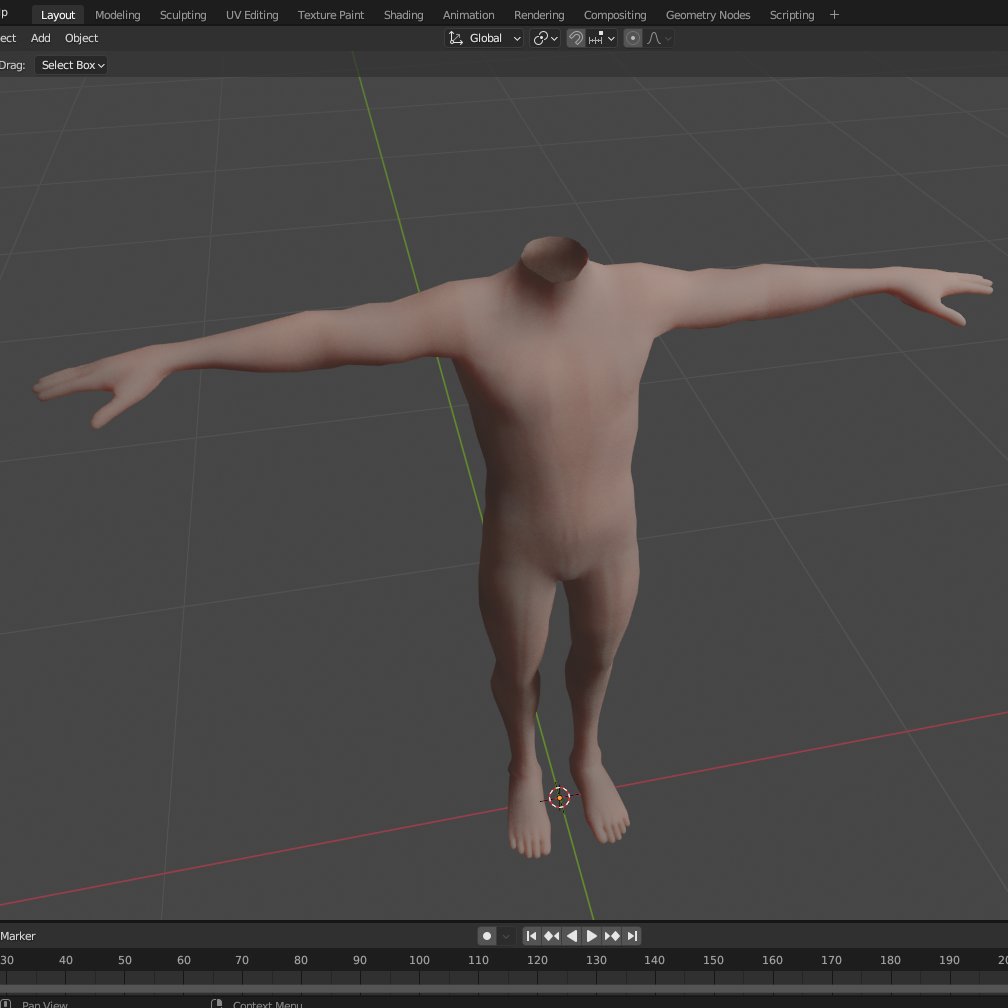Open the Scripting workspace tab
The height and width of the screenshot is (1008, 1008).
click(x=792, y=15)
